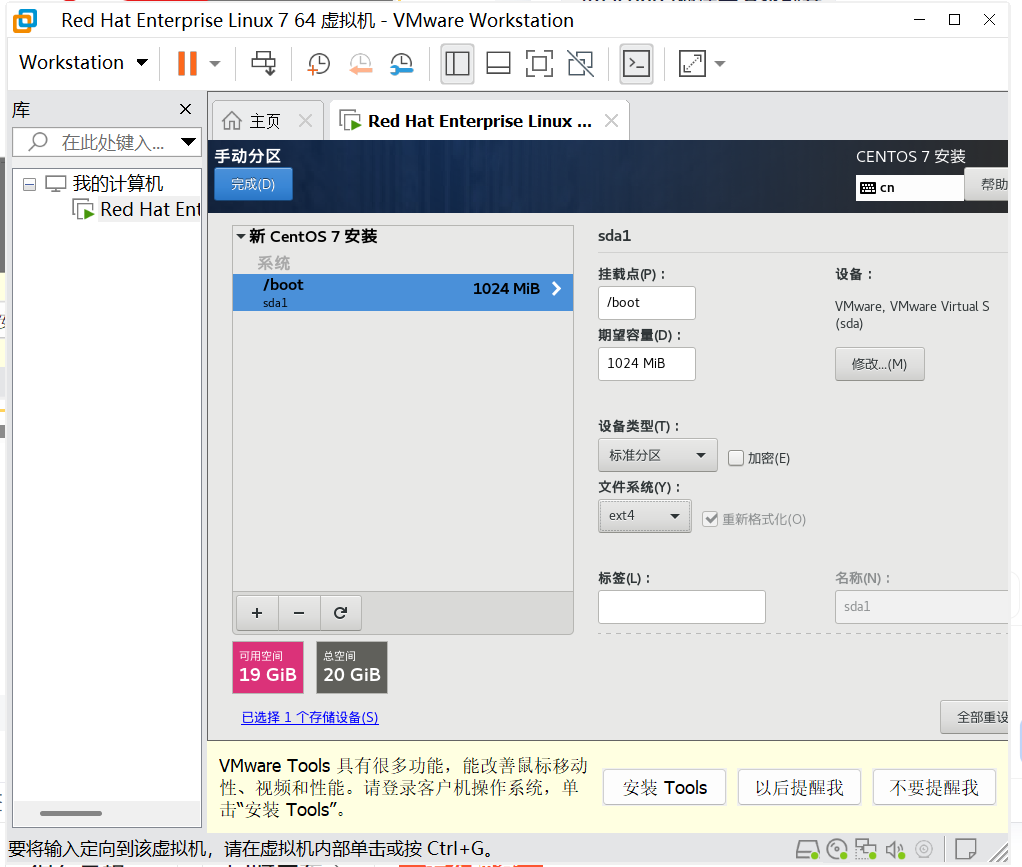Viewport: 1022px width, 867px height.
Task: Open the ext4 file system dropdown
Action: click(644, 516)
